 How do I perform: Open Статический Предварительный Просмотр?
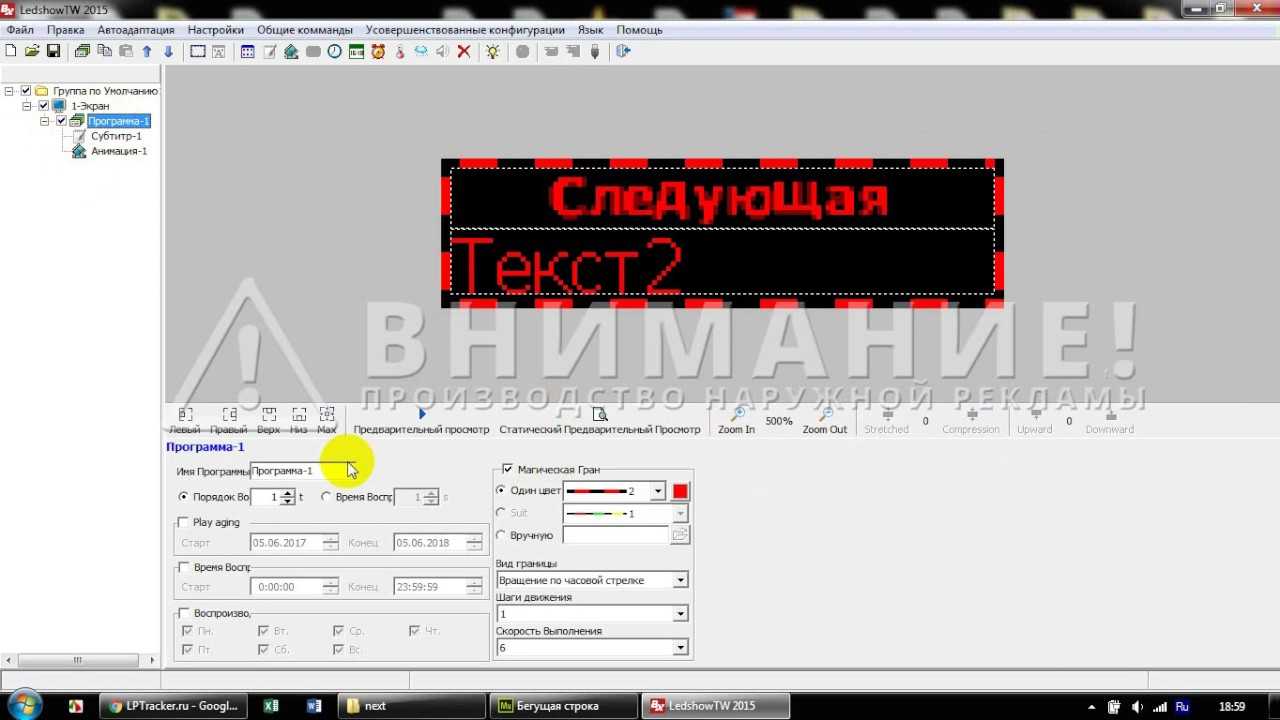pos(600,421)
